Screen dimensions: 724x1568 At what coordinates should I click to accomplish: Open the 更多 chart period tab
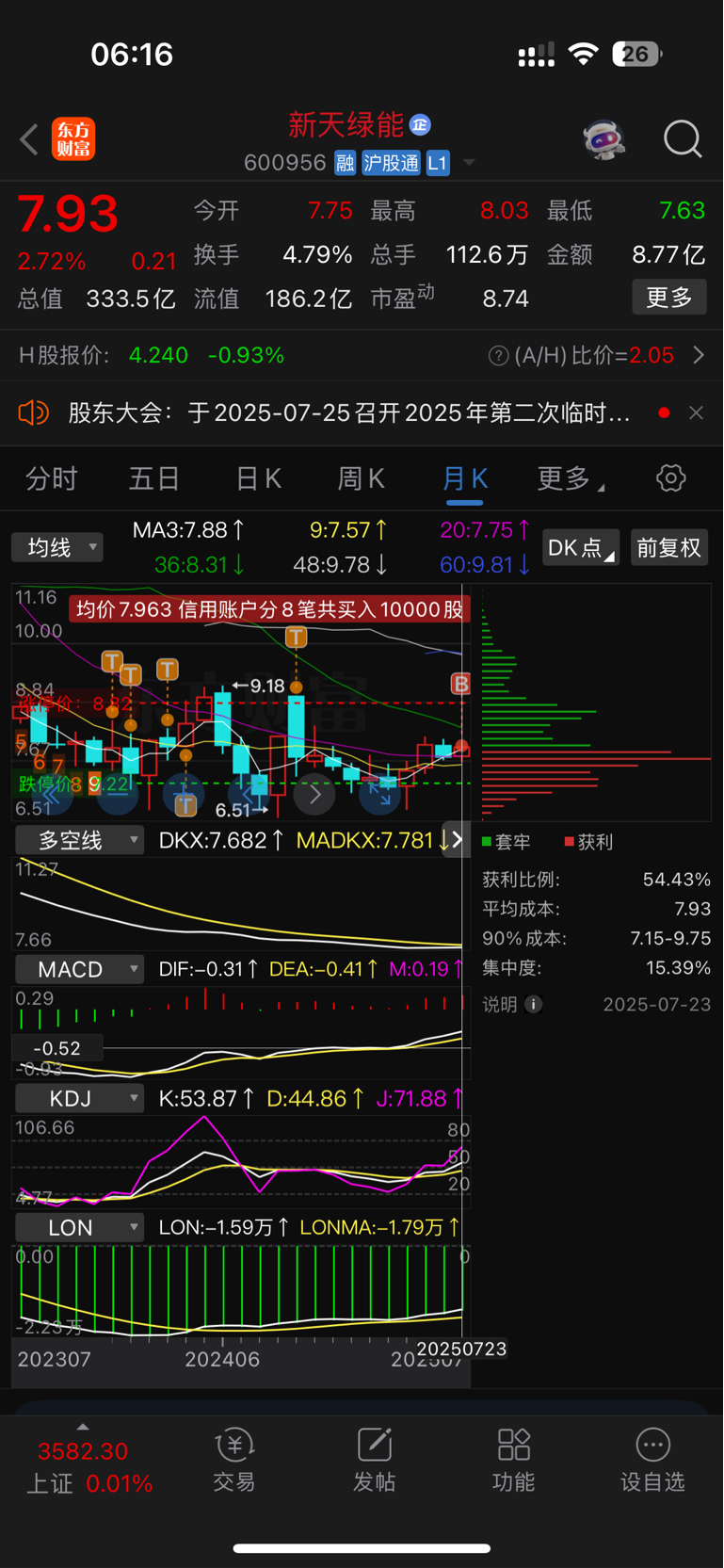[570, 478]
